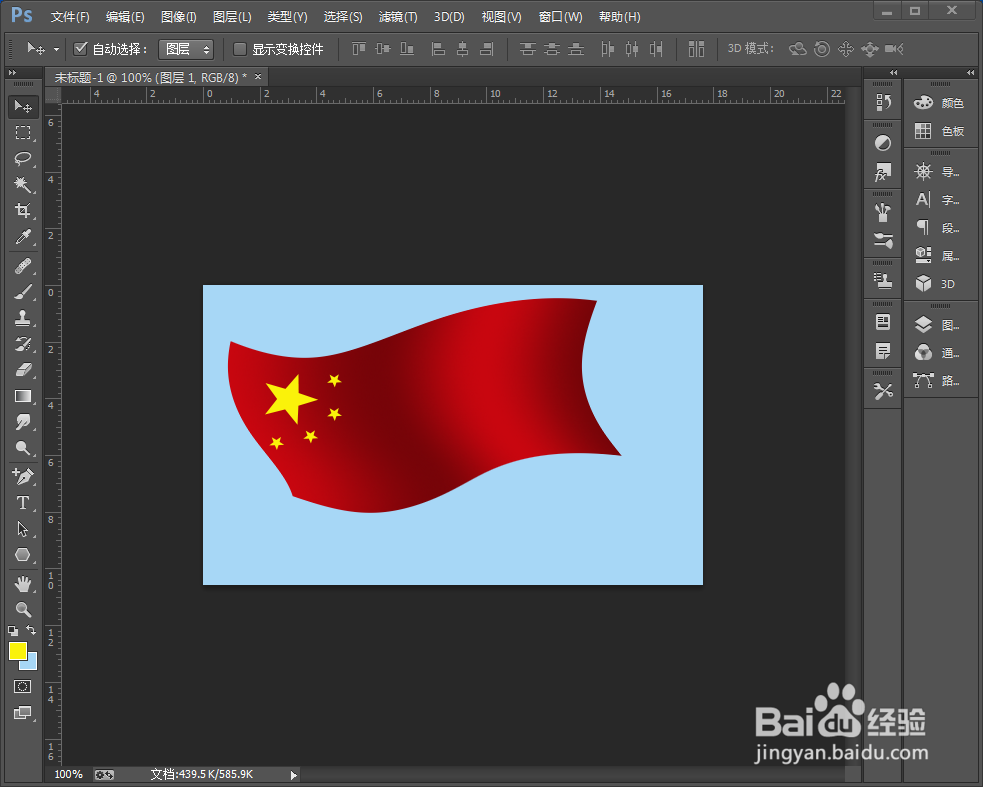
Task: Select the Dodge tool
Action: (x=23, y=448)
